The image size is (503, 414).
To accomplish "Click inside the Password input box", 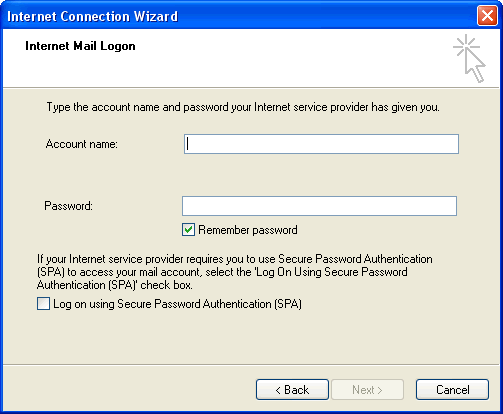I will click(x=319, y=206).
